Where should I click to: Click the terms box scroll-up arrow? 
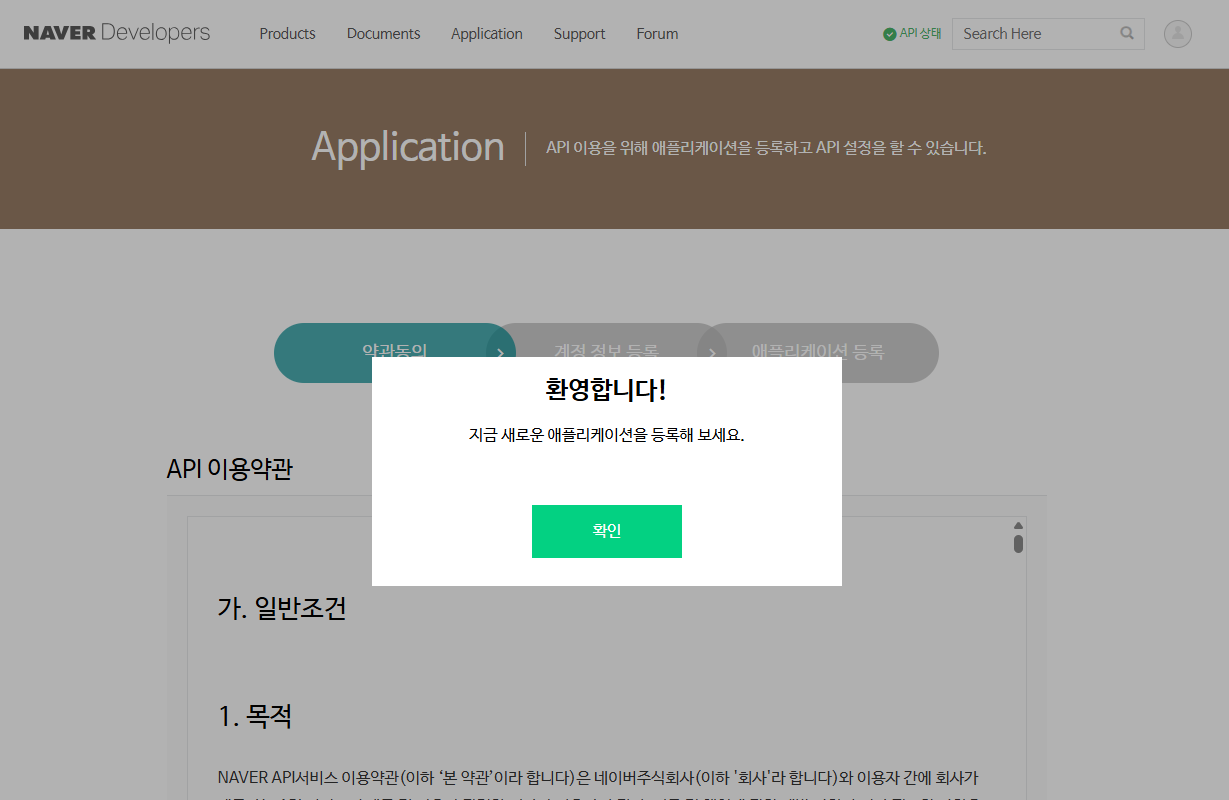point(1018,526)
